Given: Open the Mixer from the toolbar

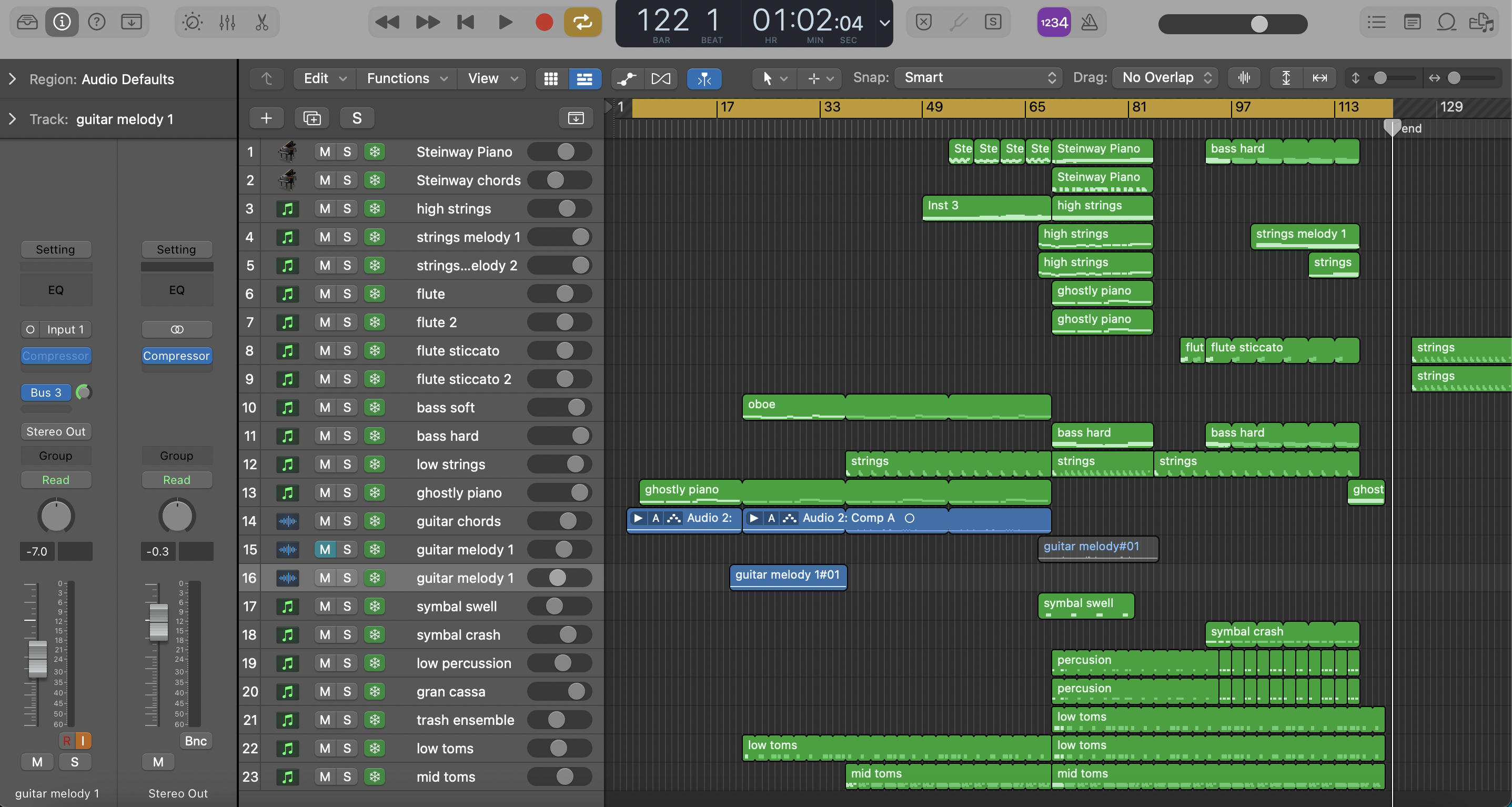Looking at the screenshot, I should pyautogui.click(x=227, y=22).
